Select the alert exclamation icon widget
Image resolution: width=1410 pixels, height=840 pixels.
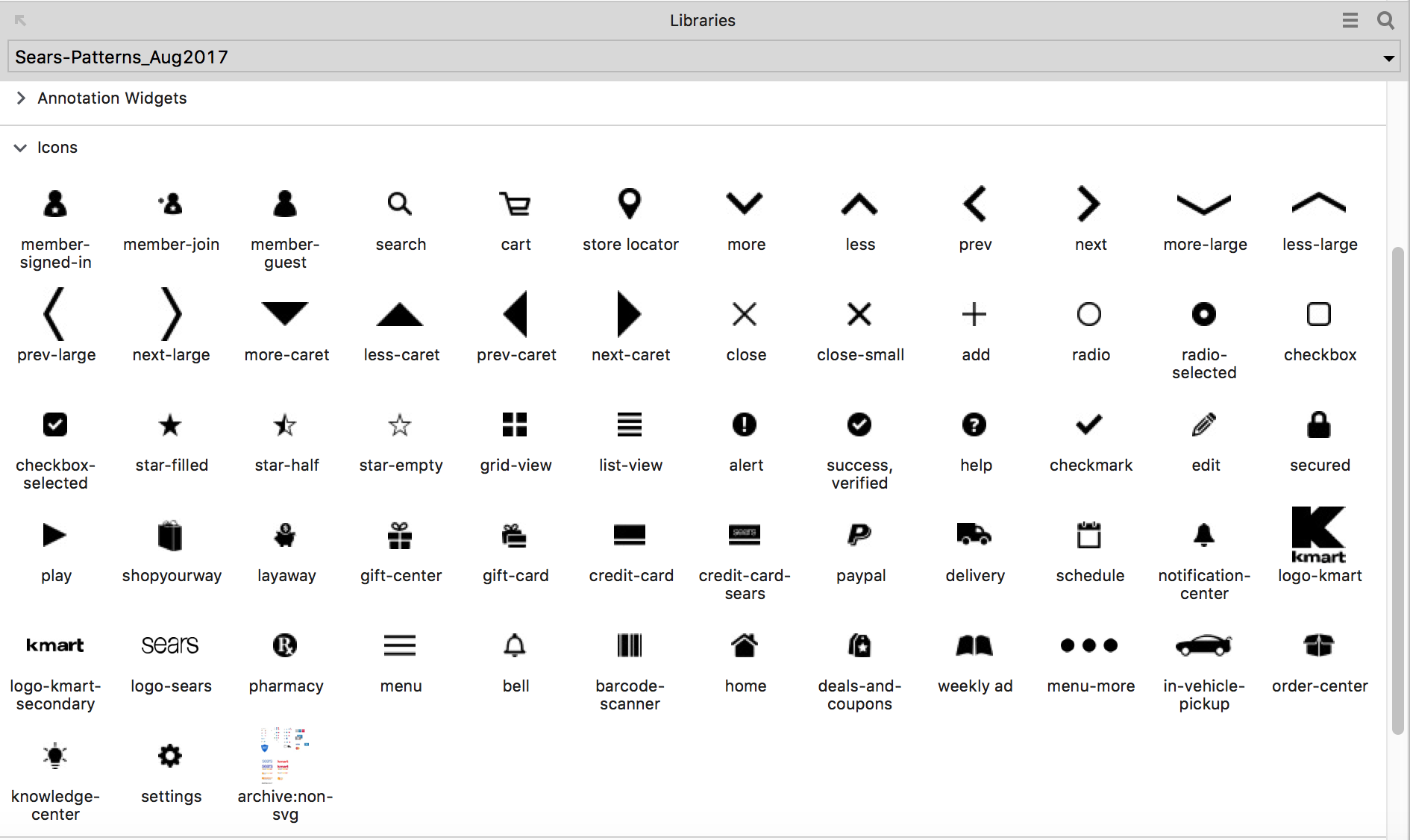click(745, 424)
